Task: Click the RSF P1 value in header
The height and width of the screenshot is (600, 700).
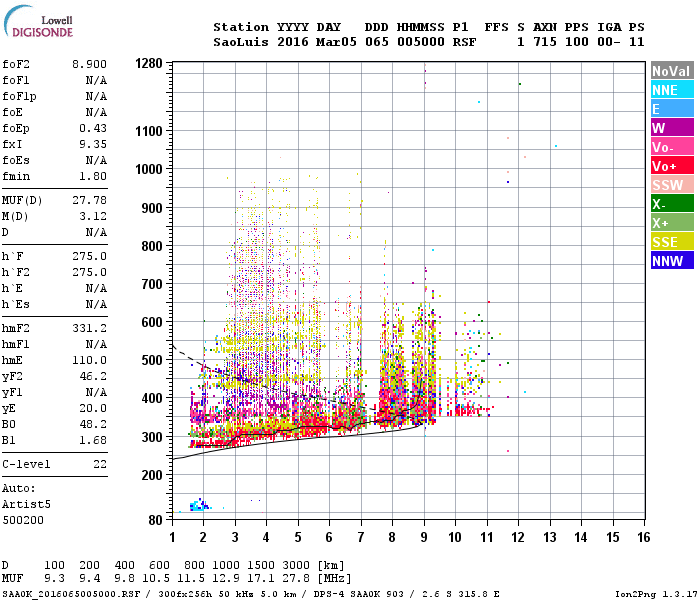Action: coord(464,42)
